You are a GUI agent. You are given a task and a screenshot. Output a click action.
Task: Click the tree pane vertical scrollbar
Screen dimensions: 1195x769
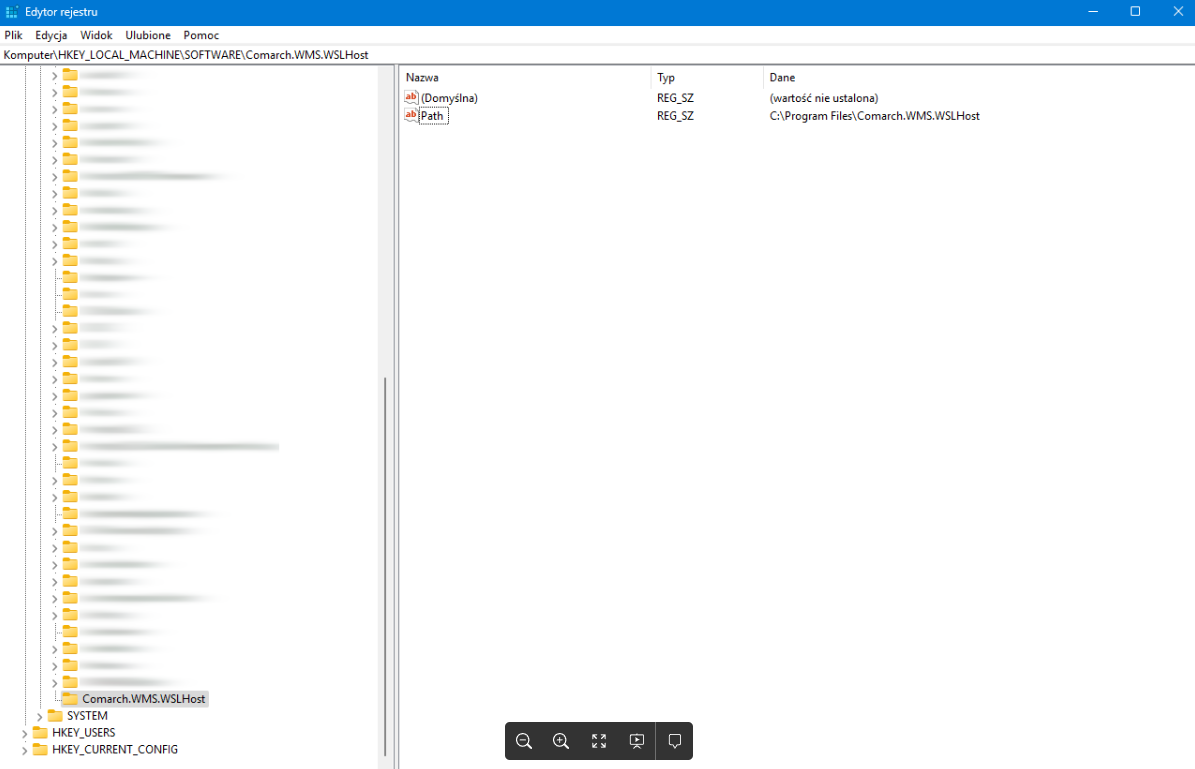click(385, 566)
